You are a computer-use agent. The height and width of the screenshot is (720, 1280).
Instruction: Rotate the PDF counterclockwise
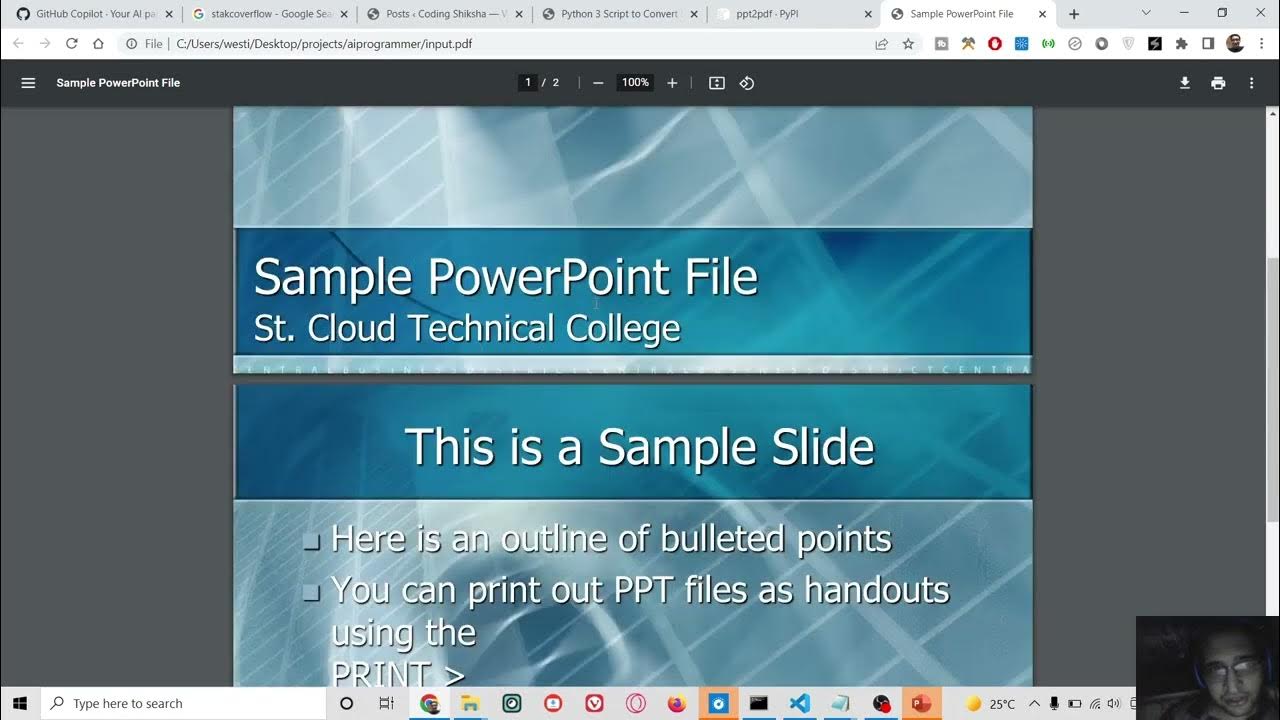coord(747,83)
